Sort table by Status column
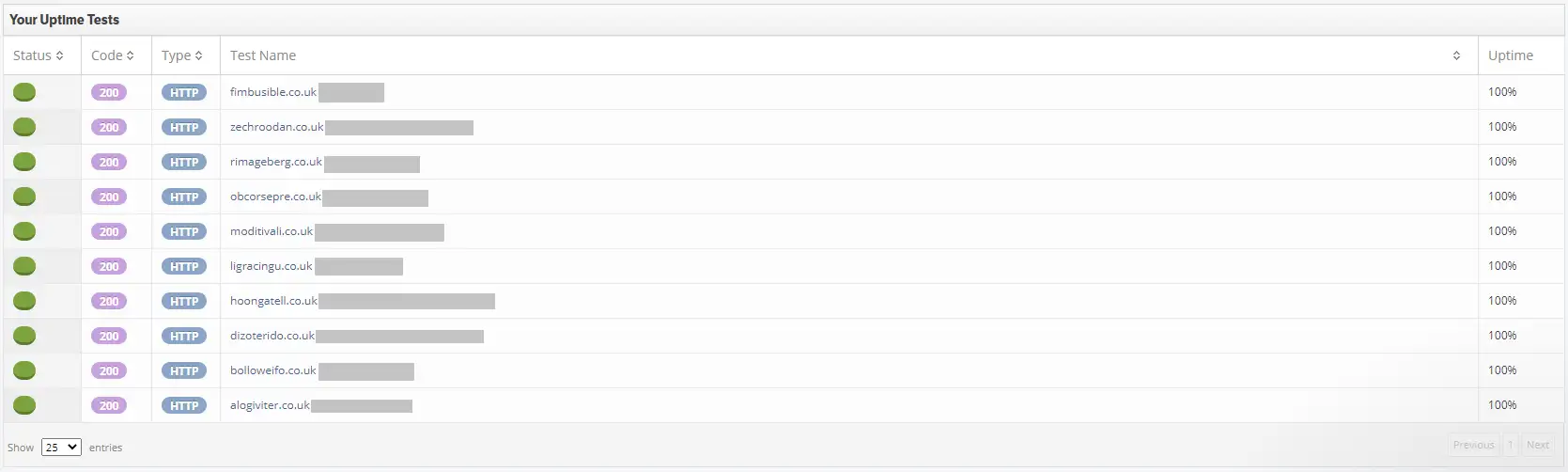Image resolution: width=1568 pixels, height=472 pixels. [39, 55]
